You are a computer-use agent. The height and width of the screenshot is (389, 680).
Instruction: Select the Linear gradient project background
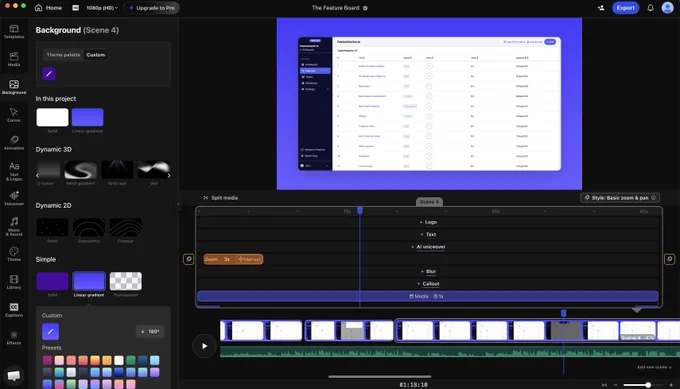tap(88, 117)
